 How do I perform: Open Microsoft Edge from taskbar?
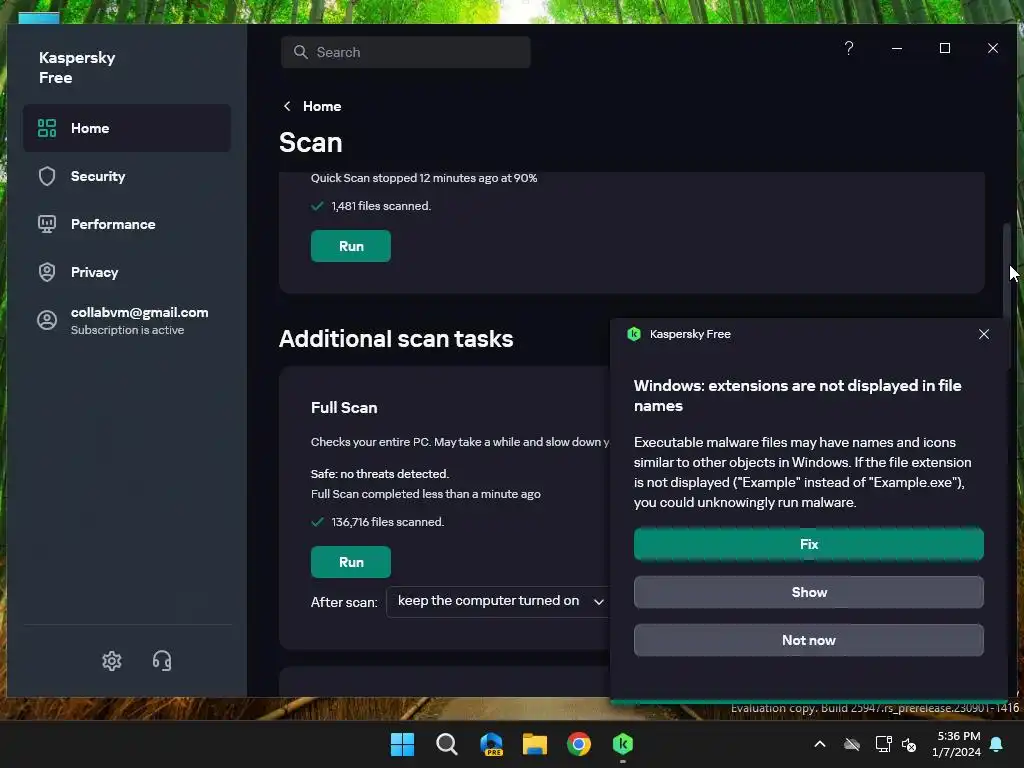click(491, 744)
